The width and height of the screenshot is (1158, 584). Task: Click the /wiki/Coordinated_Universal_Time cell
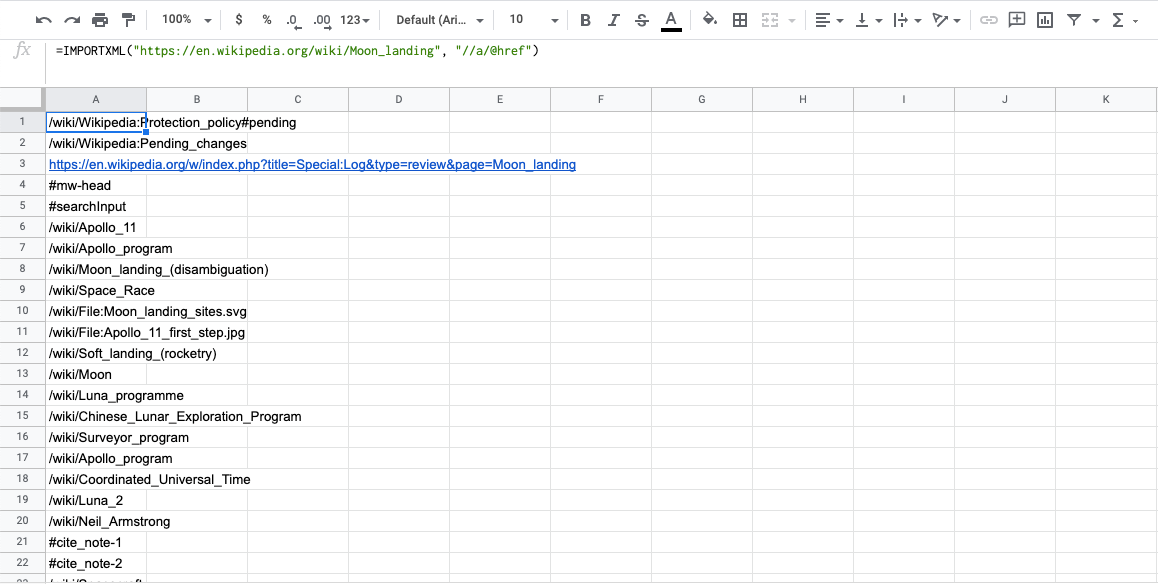pyautogui.click(x=96, y=479)
